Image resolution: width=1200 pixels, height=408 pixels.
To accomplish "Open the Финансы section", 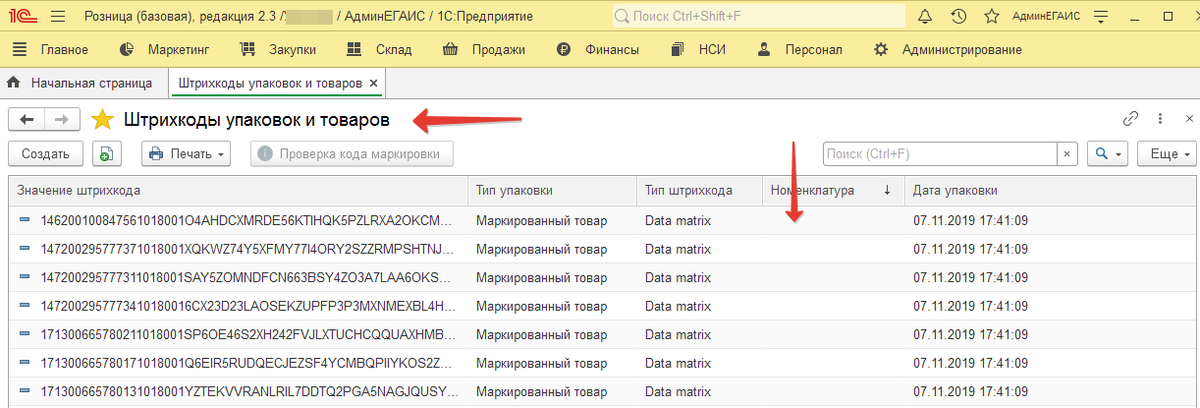I will pyautogui.click(x=598, y=49).
